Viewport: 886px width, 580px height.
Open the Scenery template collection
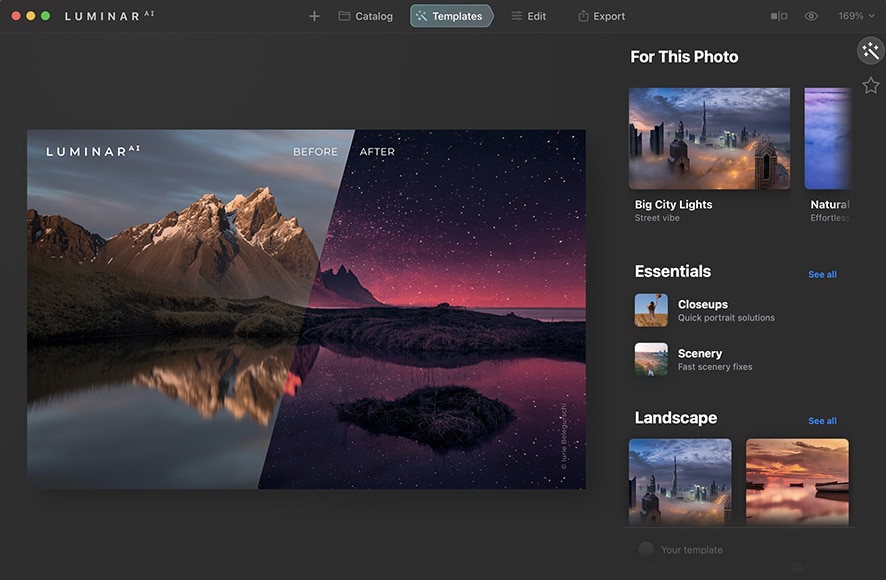pos(693,360)
